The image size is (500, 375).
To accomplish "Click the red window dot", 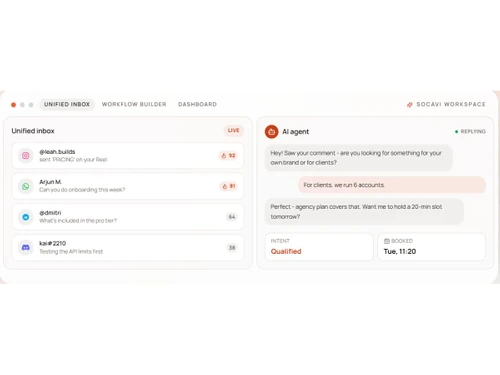I will tap(13, 105).
